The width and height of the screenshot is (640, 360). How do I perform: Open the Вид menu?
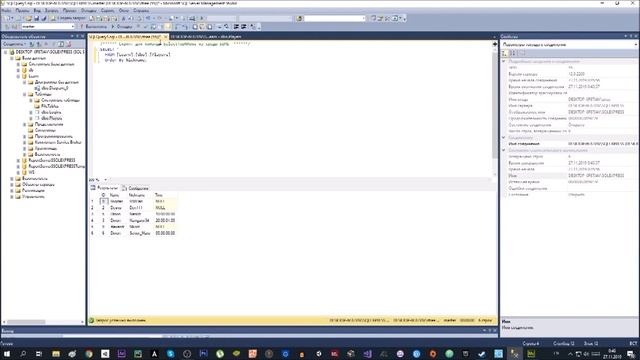pyautogui.click(x=37, y=10)
